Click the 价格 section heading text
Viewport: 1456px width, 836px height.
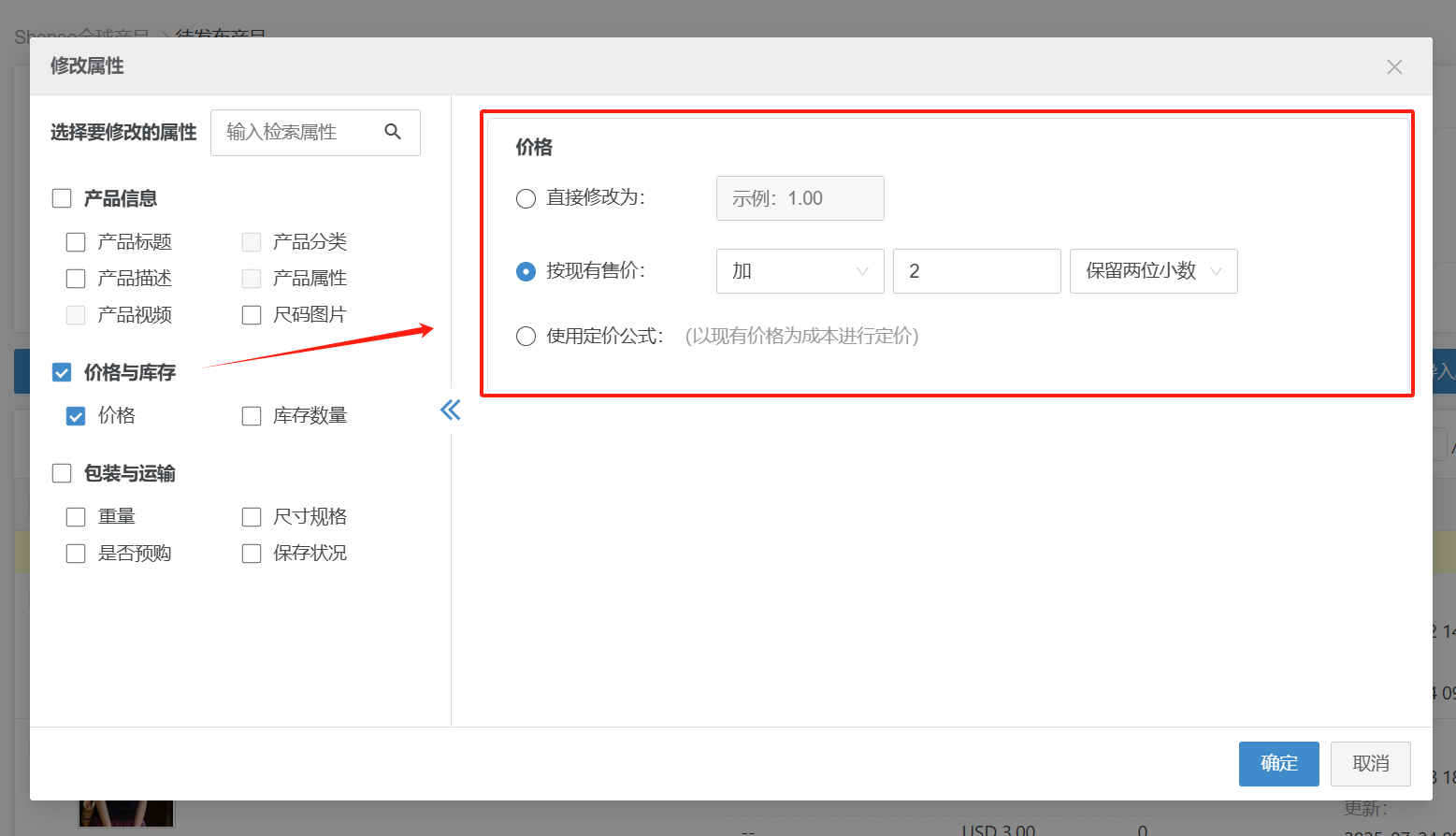point(534,147)
